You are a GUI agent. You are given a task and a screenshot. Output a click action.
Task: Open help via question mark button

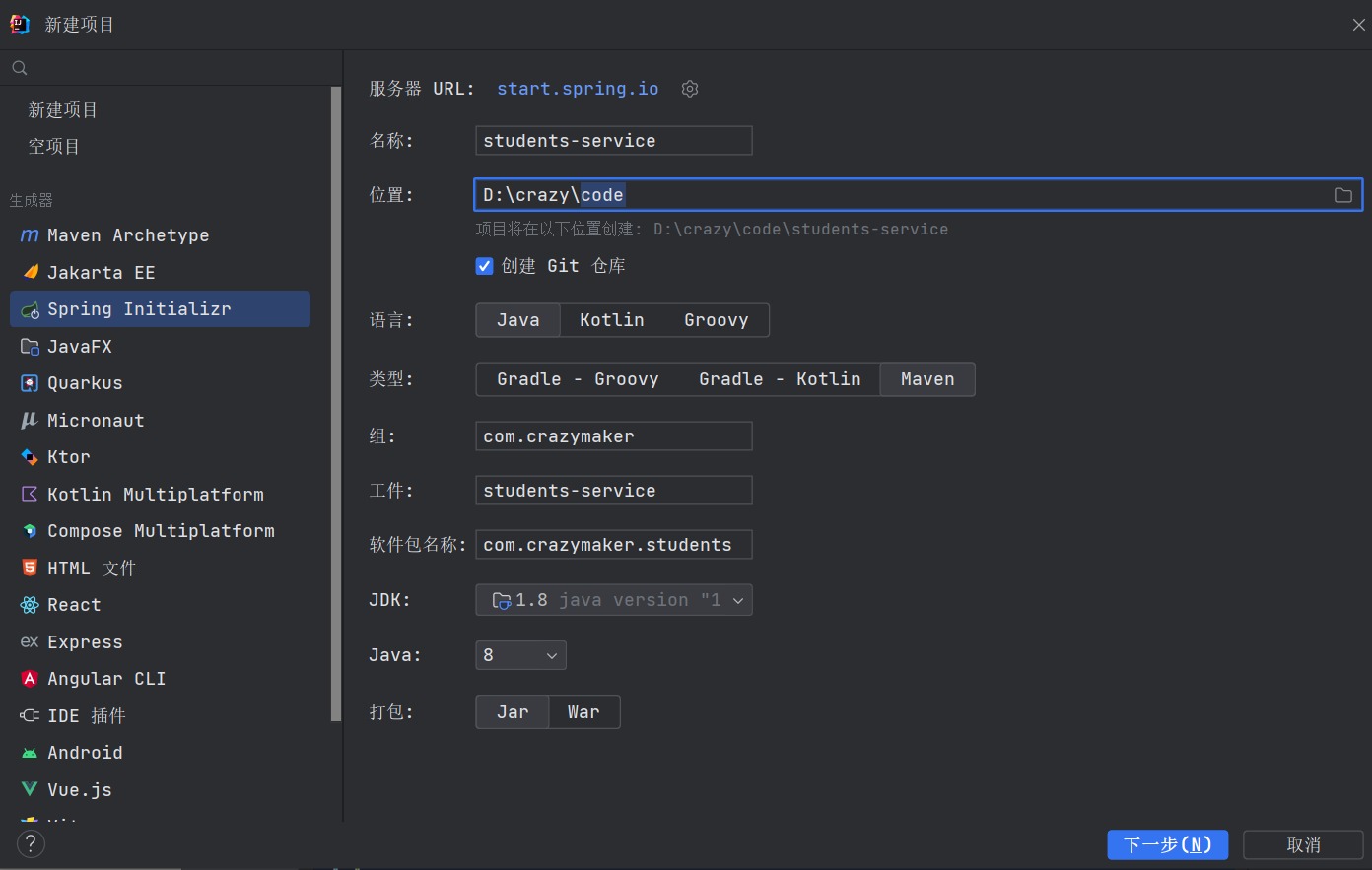coord(31,843)
